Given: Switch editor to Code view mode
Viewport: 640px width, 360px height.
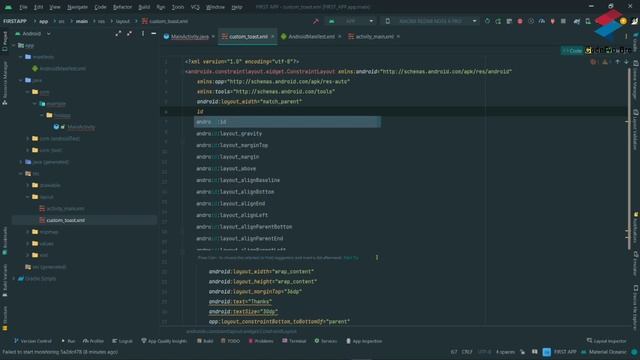Looking at the screenshot, I should pos(572,51).
